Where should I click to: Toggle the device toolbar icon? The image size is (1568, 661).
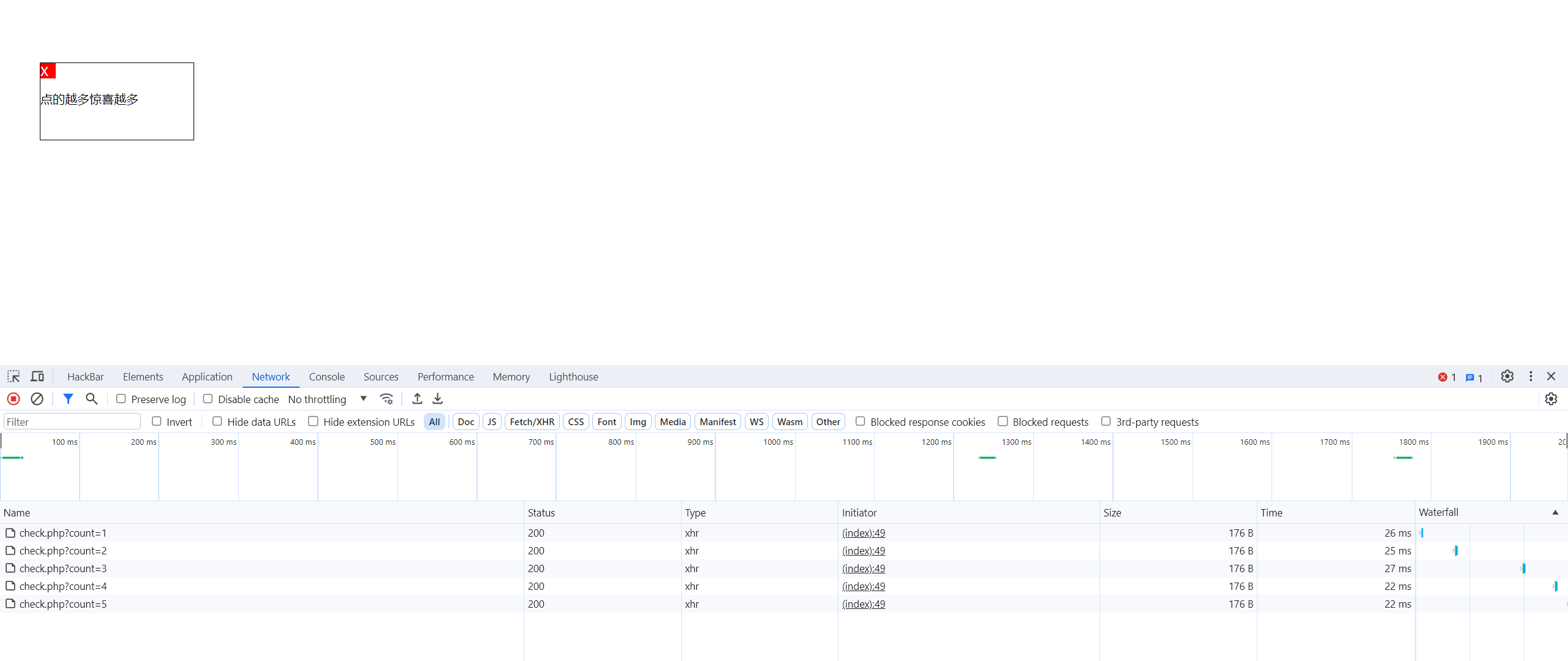[x=37, y=376]
